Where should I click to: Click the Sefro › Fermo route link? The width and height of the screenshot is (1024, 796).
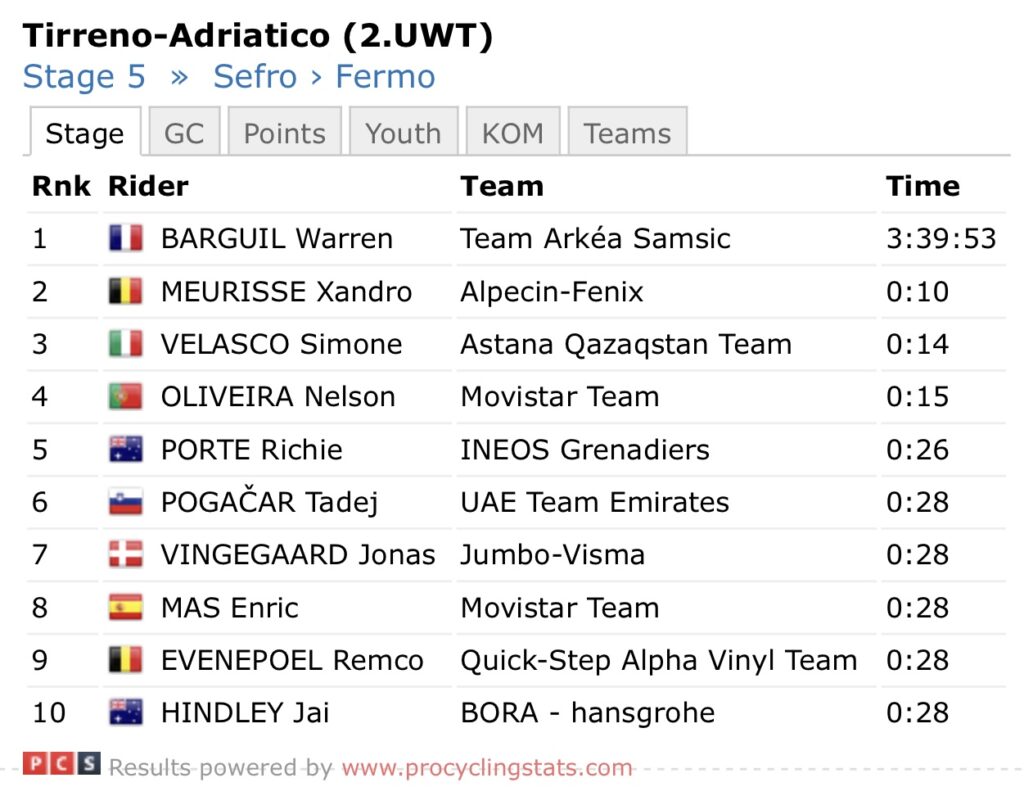[324, 77]
